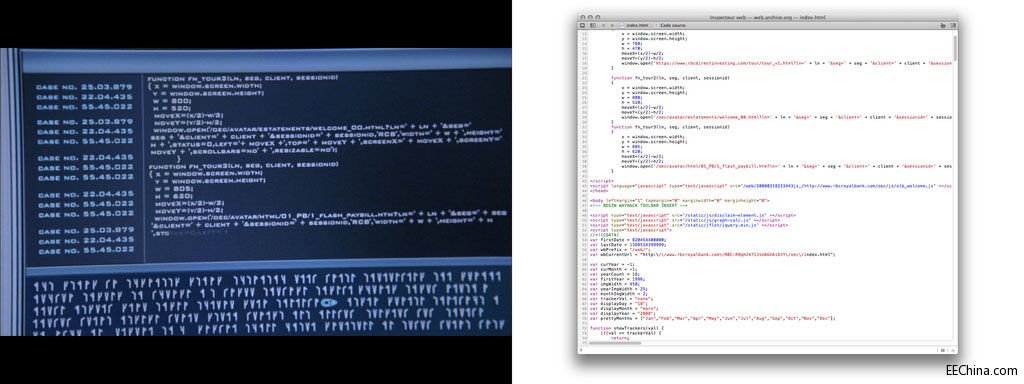
Task: Activate the element selection pointer icon
Action: click(x=942, y=25)
